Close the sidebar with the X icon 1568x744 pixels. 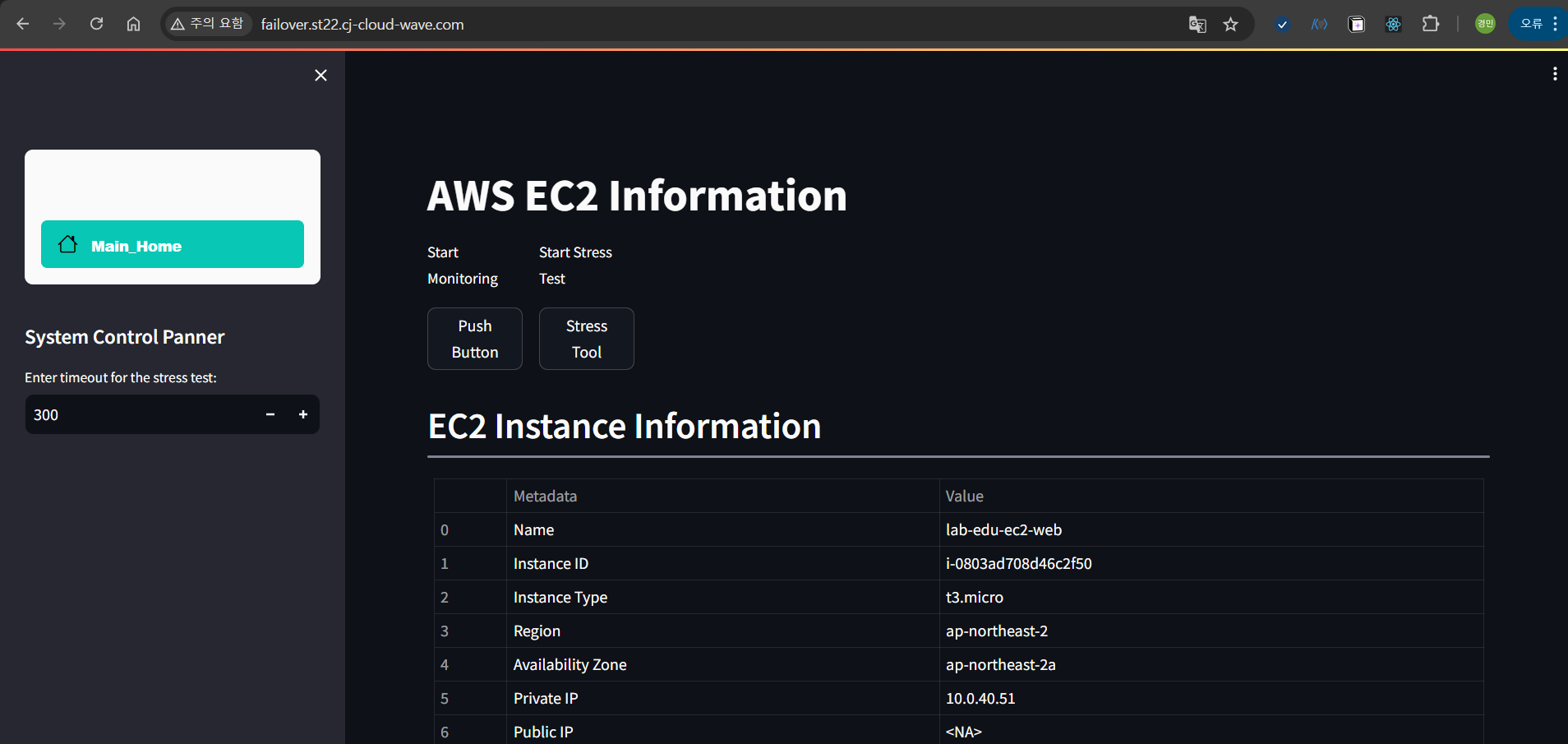[x=321, y=75]
